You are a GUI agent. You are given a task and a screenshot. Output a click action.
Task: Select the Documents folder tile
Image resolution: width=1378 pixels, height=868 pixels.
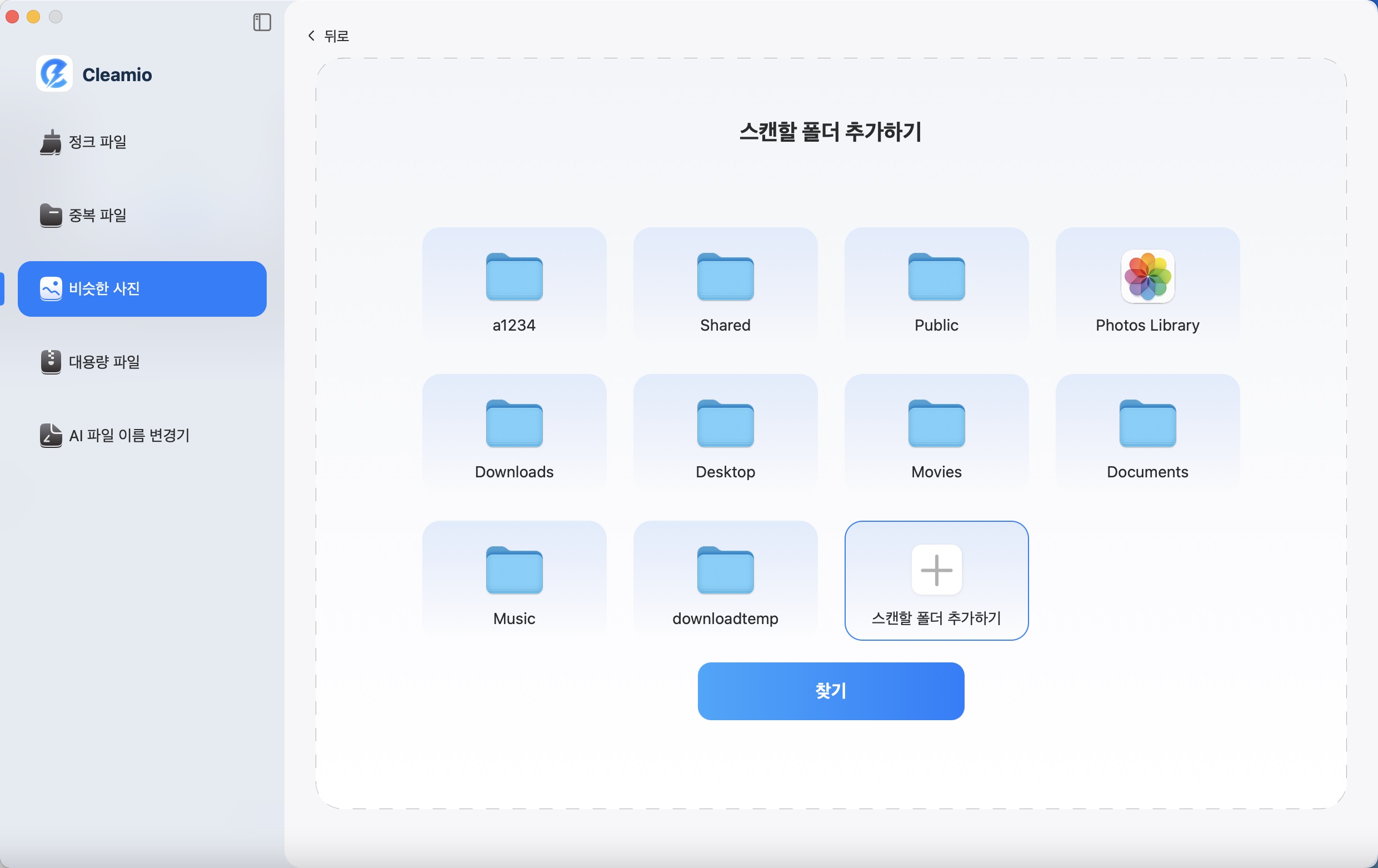point(1147,432)
